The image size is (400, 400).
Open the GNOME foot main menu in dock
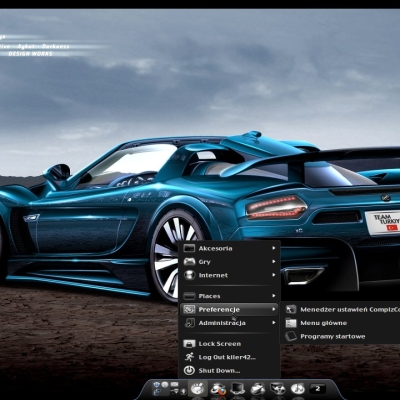[x=198, y=389]
